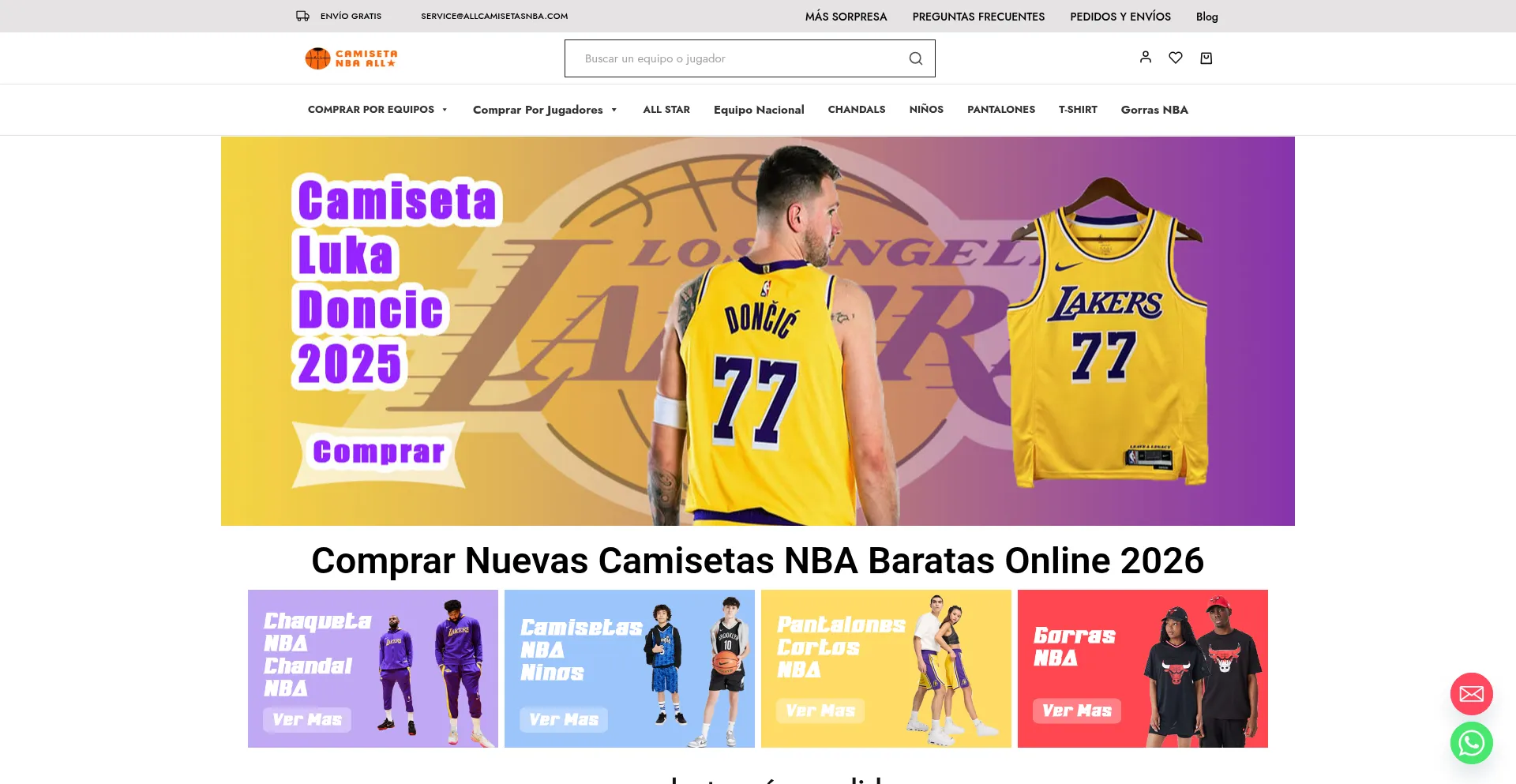Open the Pantalones Cortos NBA thumbnail

pyautogui.click(x=885, y=668)
